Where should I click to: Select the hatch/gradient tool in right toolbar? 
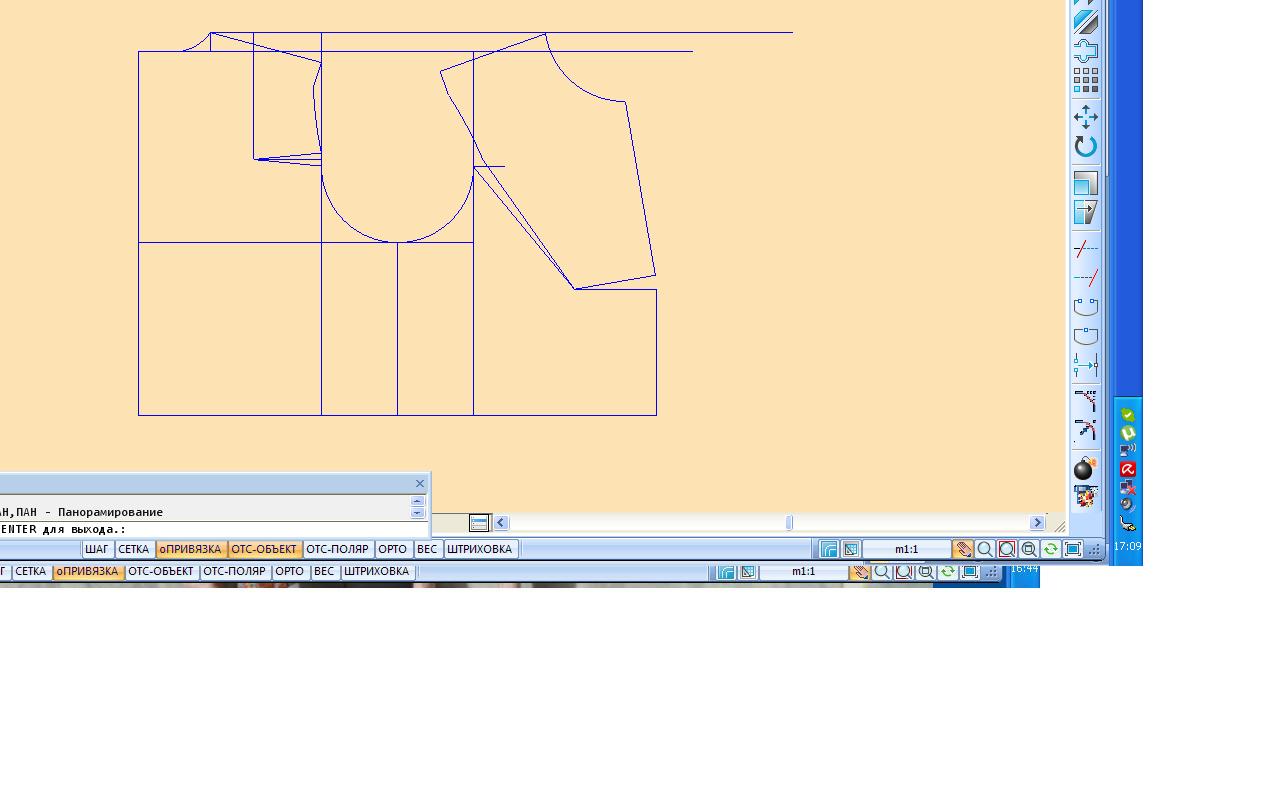[x=1085, y=22]
